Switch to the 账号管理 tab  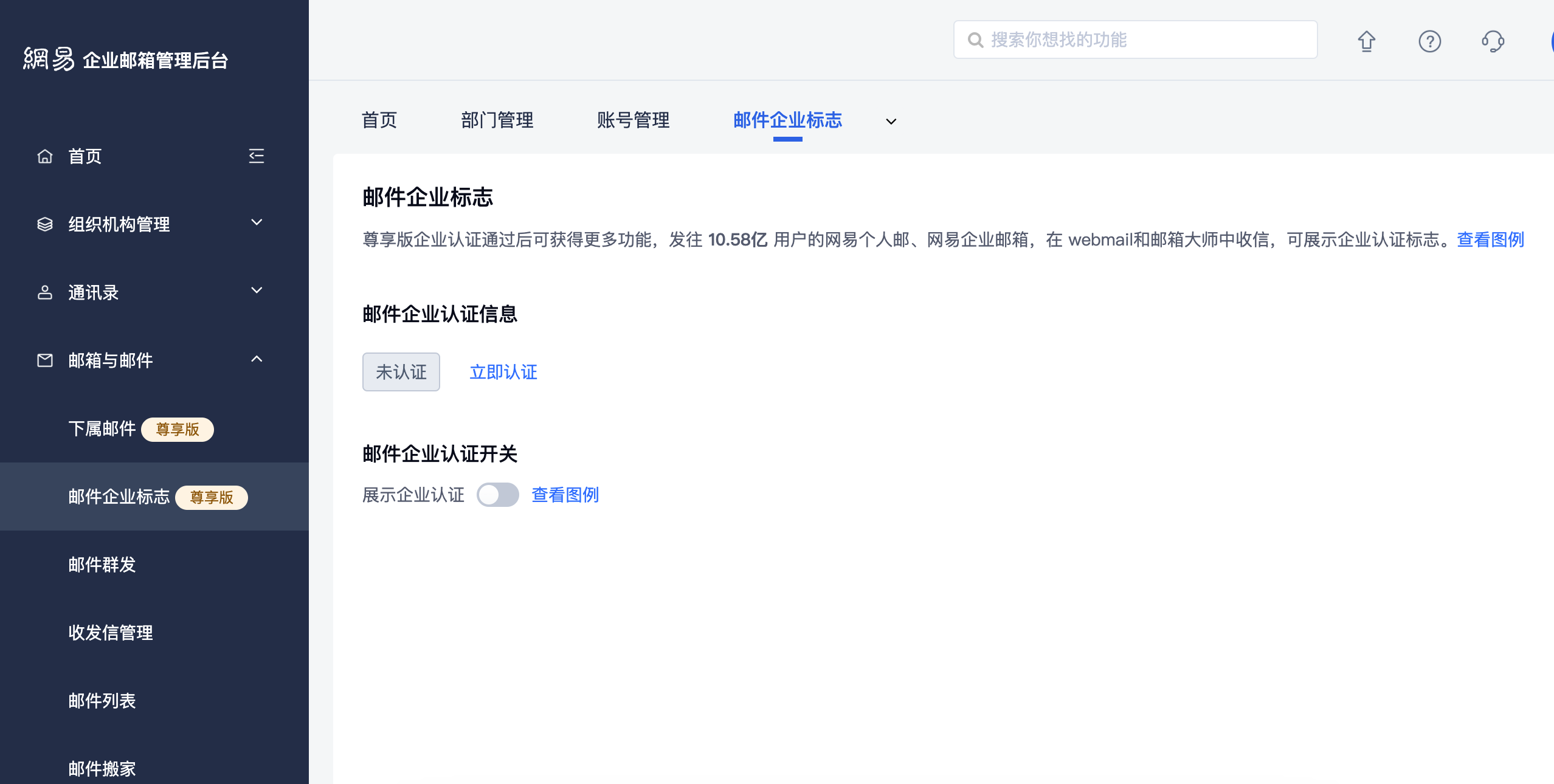634,120
